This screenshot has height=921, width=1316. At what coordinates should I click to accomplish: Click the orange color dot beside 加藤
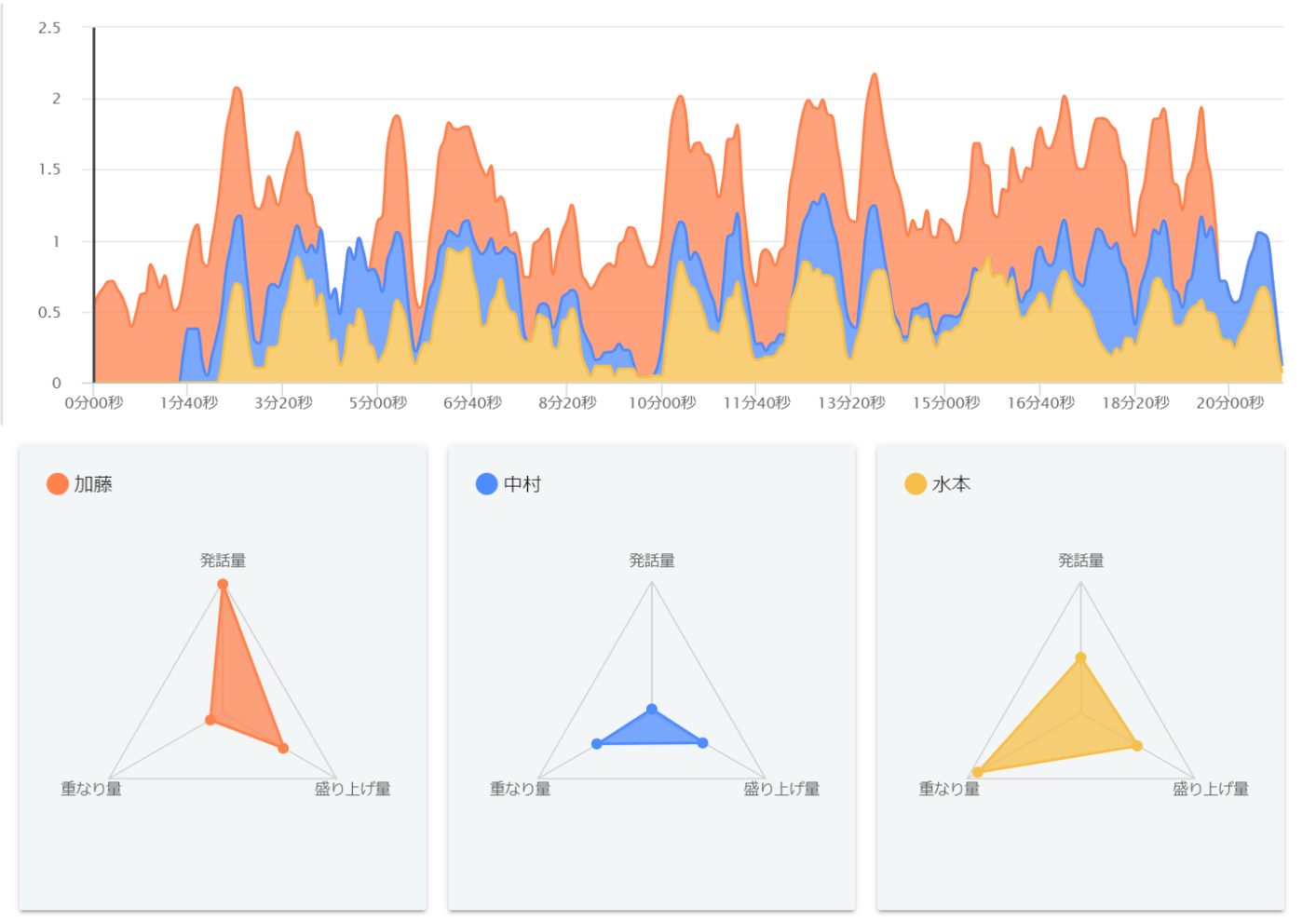[58, 484]
